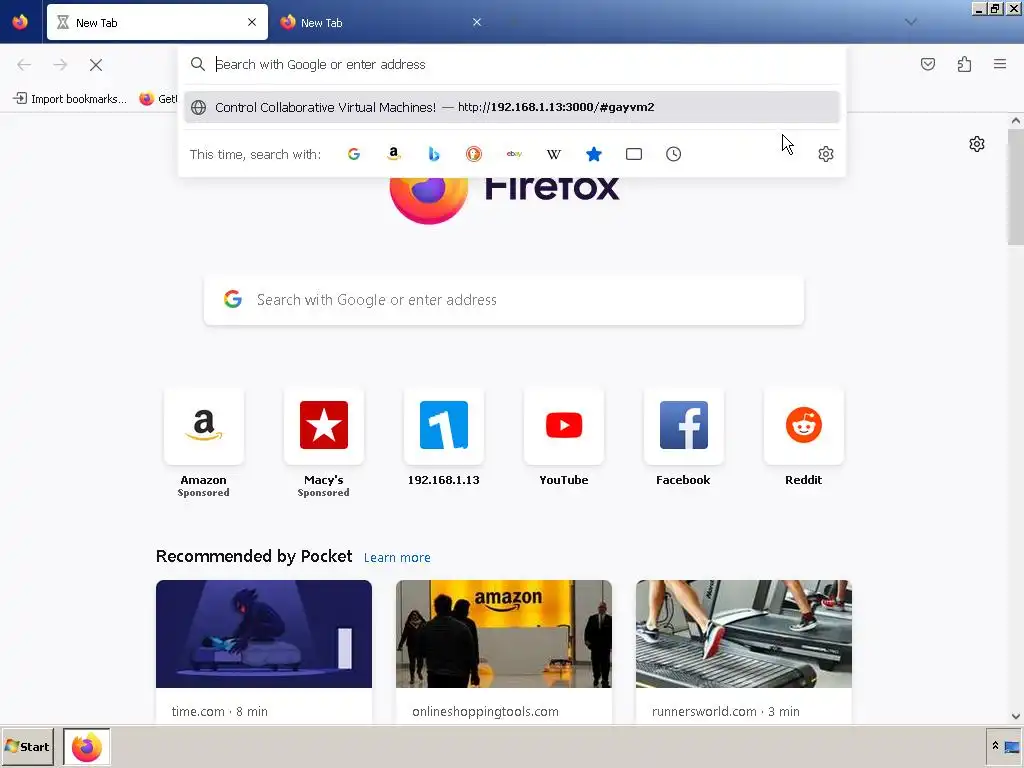Click Learn more about Pocket
1024x768 pixels.
397,557
